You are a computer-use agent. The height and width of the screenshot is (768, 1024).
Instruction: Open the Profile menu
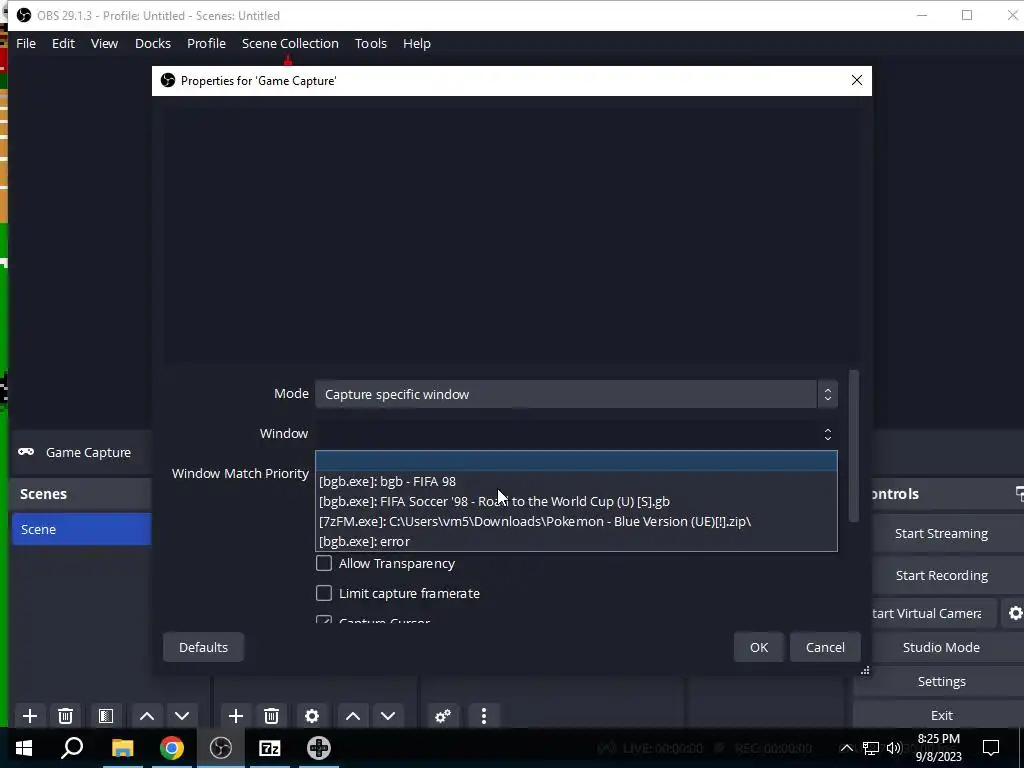coord(206,43)
